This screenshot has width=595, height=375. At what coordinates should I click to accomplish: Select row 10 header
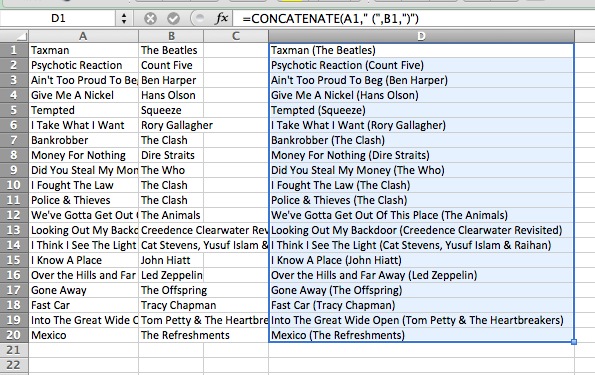(x=14, y=185)
